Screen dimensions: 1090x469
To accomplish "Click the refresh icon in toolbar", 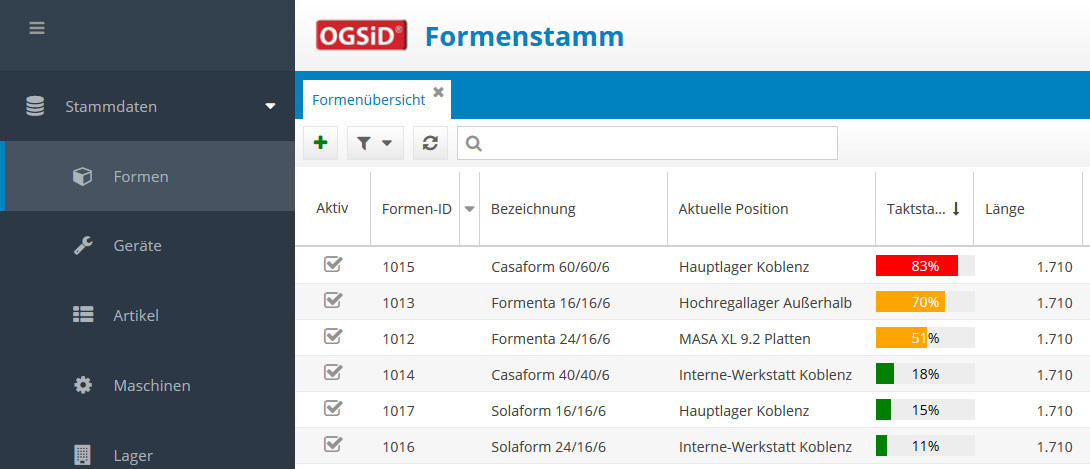I will (430, 143).
